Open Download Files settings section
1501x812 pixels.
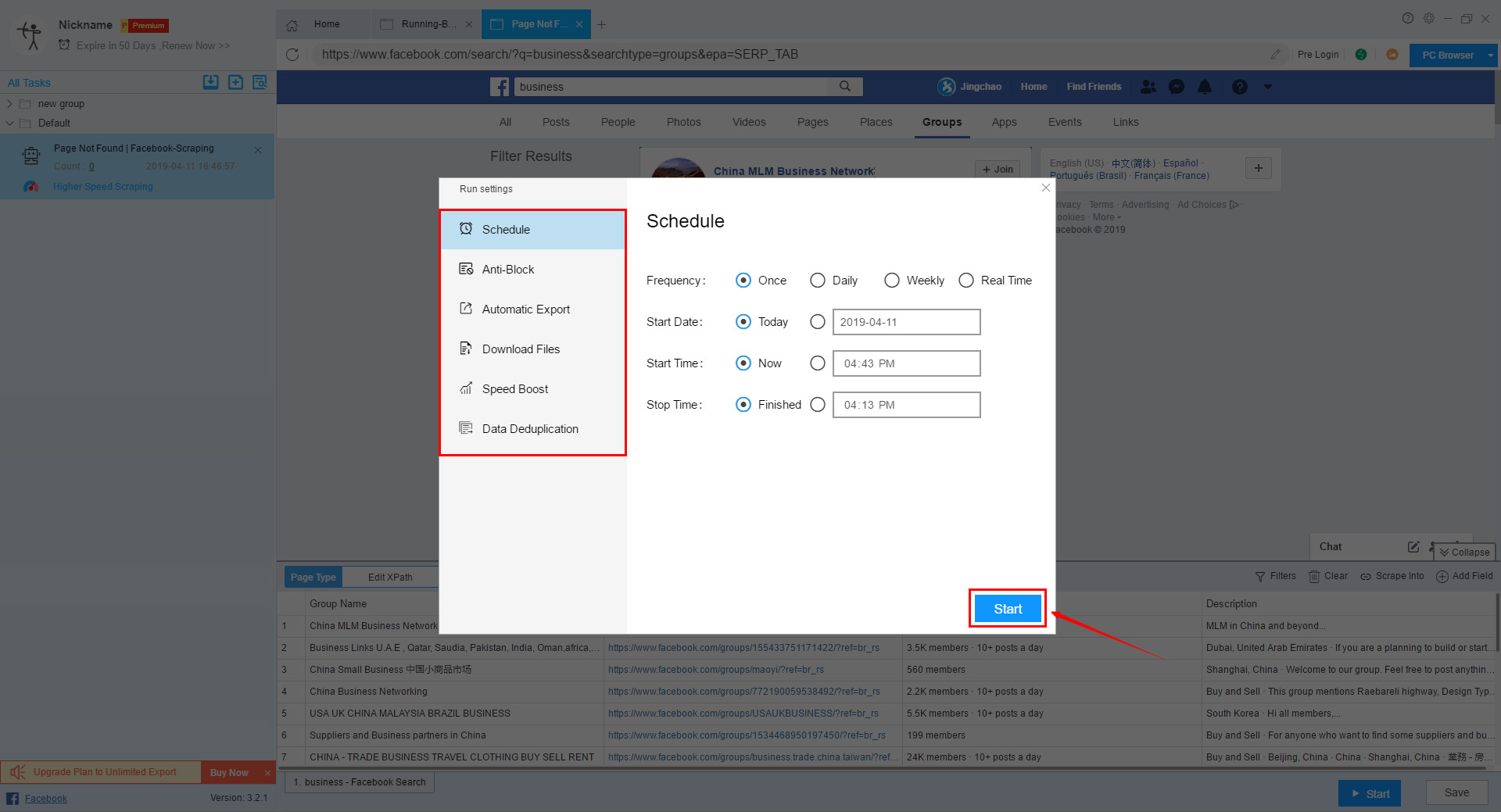click(532, 349)
